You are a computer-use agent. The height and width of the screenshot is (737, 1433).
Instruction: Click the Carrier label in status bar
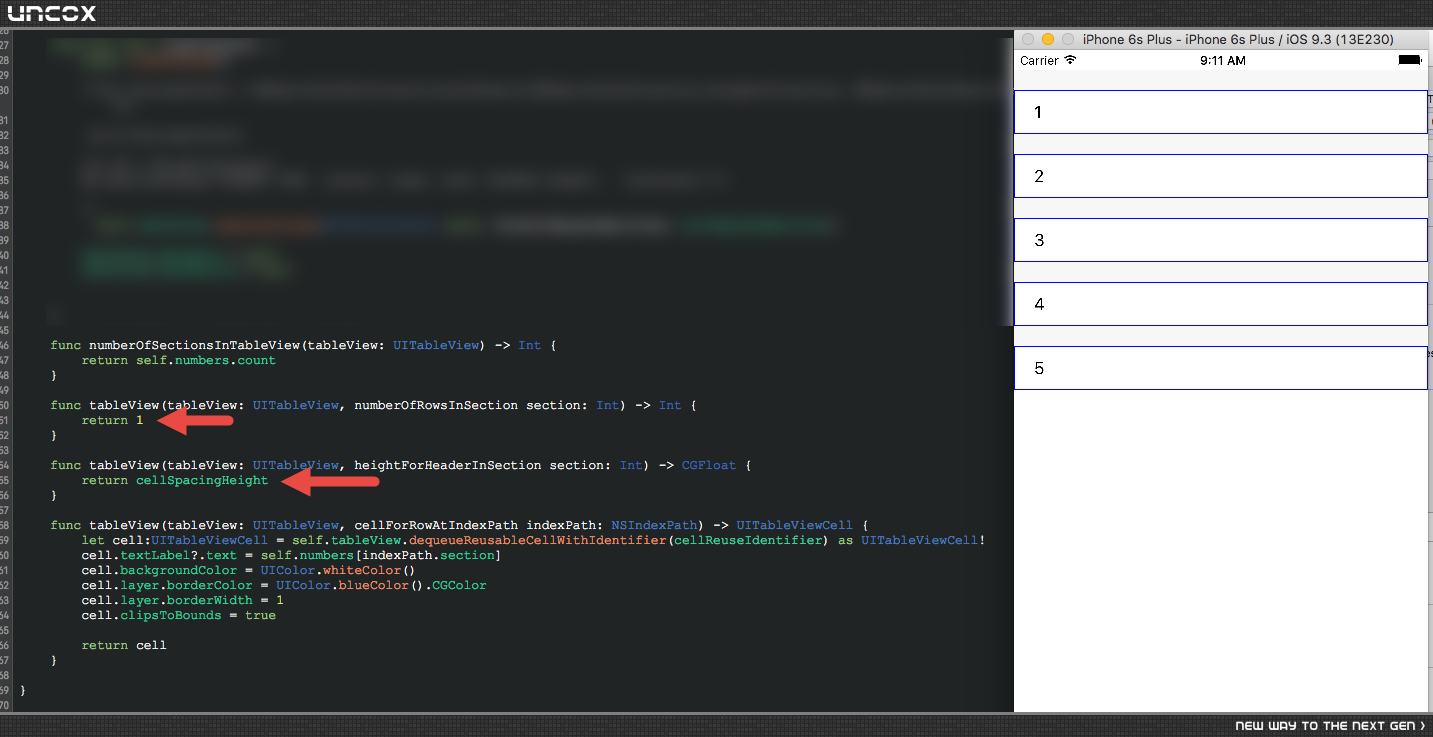(1039, 61)
